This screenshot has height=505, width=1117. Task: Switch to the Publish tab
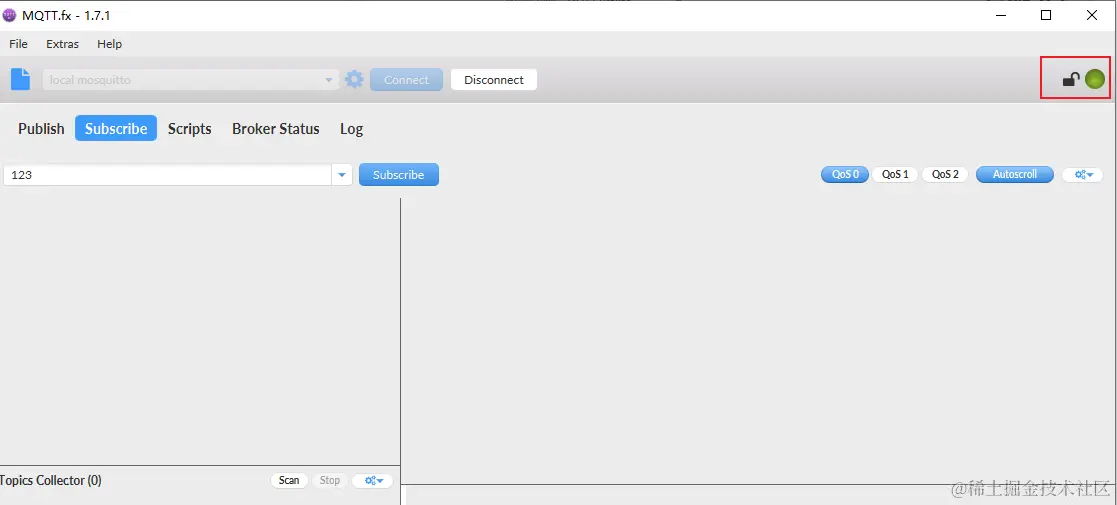pos(41,129)
